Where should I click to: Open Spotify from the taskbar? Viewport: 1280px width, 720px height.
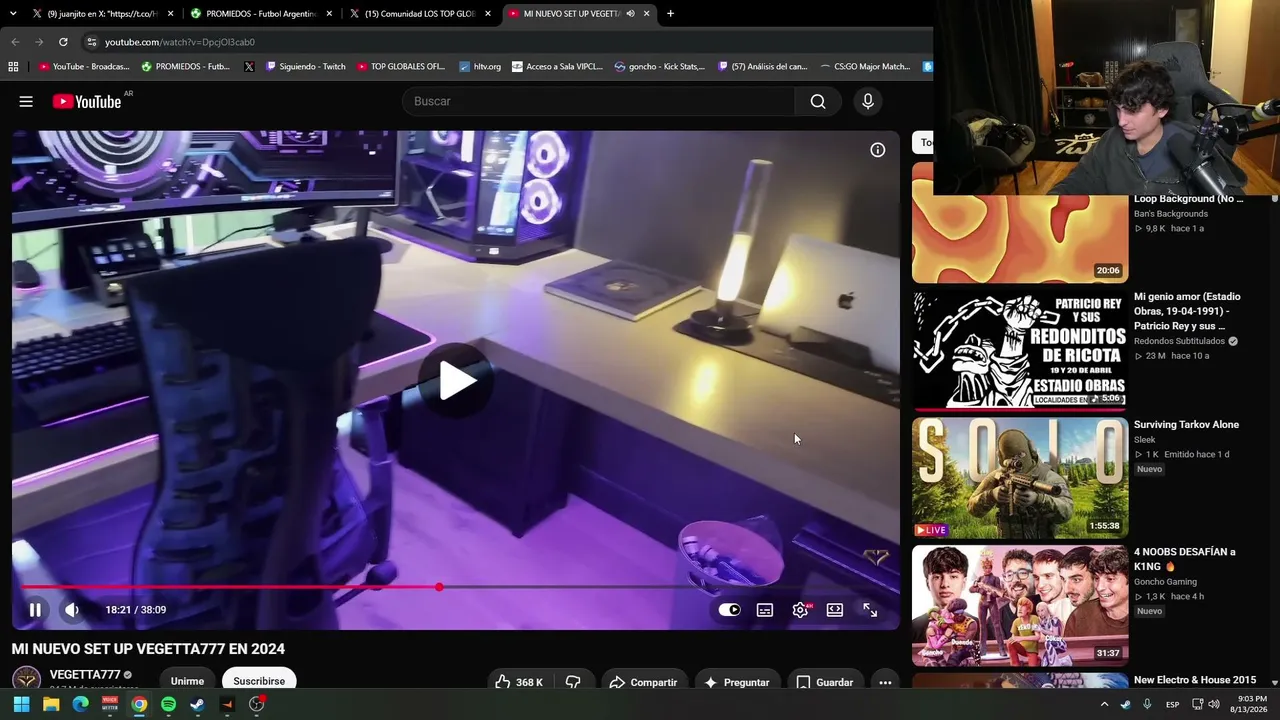tap(168, 704)
